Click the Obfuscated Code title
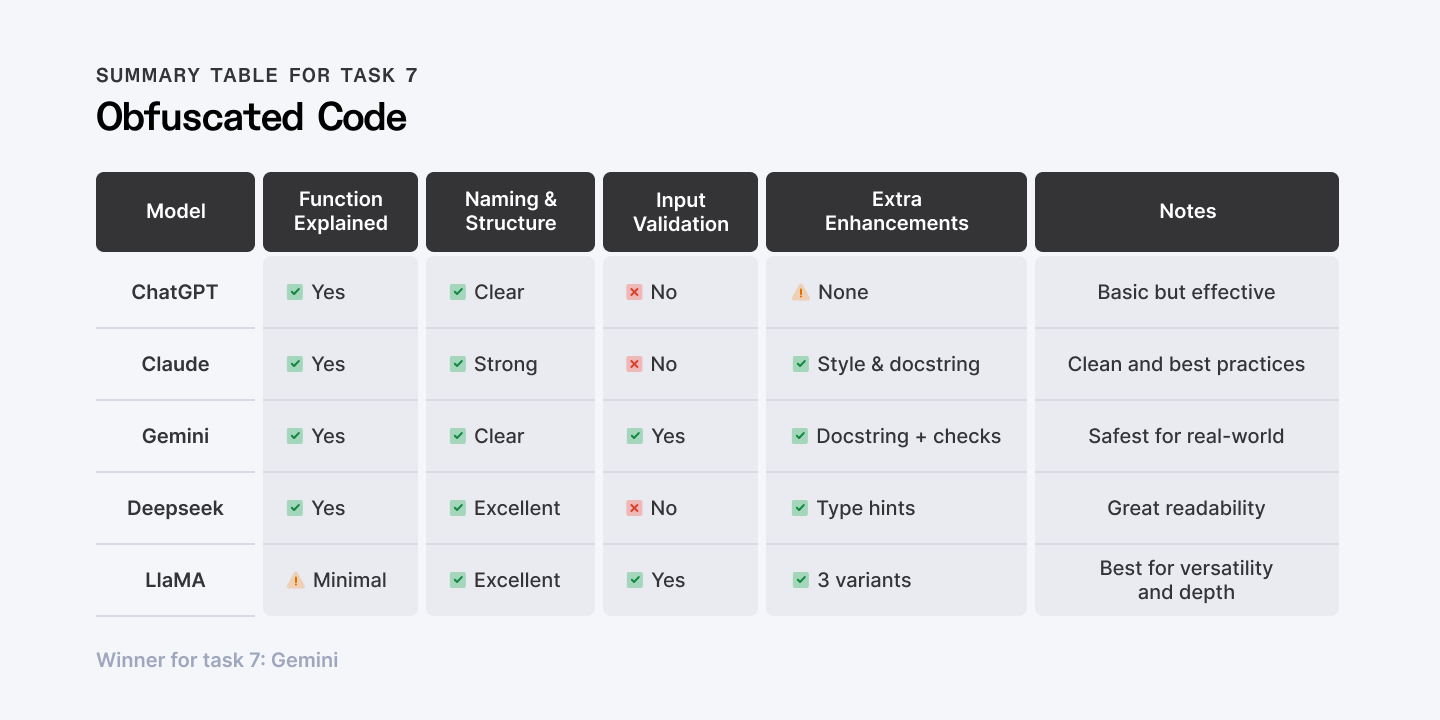1440x720 pixels. pos(251,118)
